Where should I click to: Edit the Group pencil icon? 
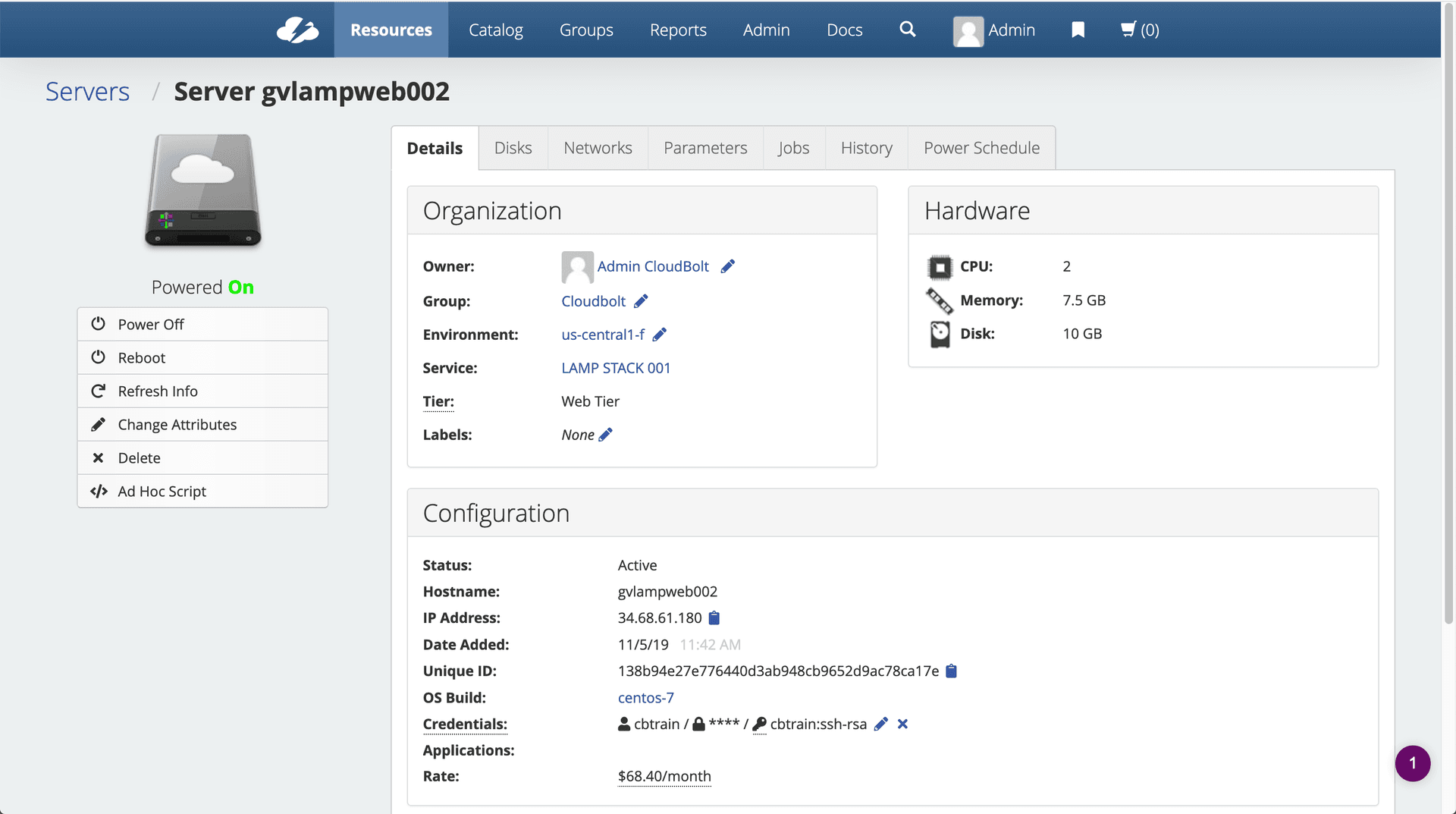tap(640, 300)
